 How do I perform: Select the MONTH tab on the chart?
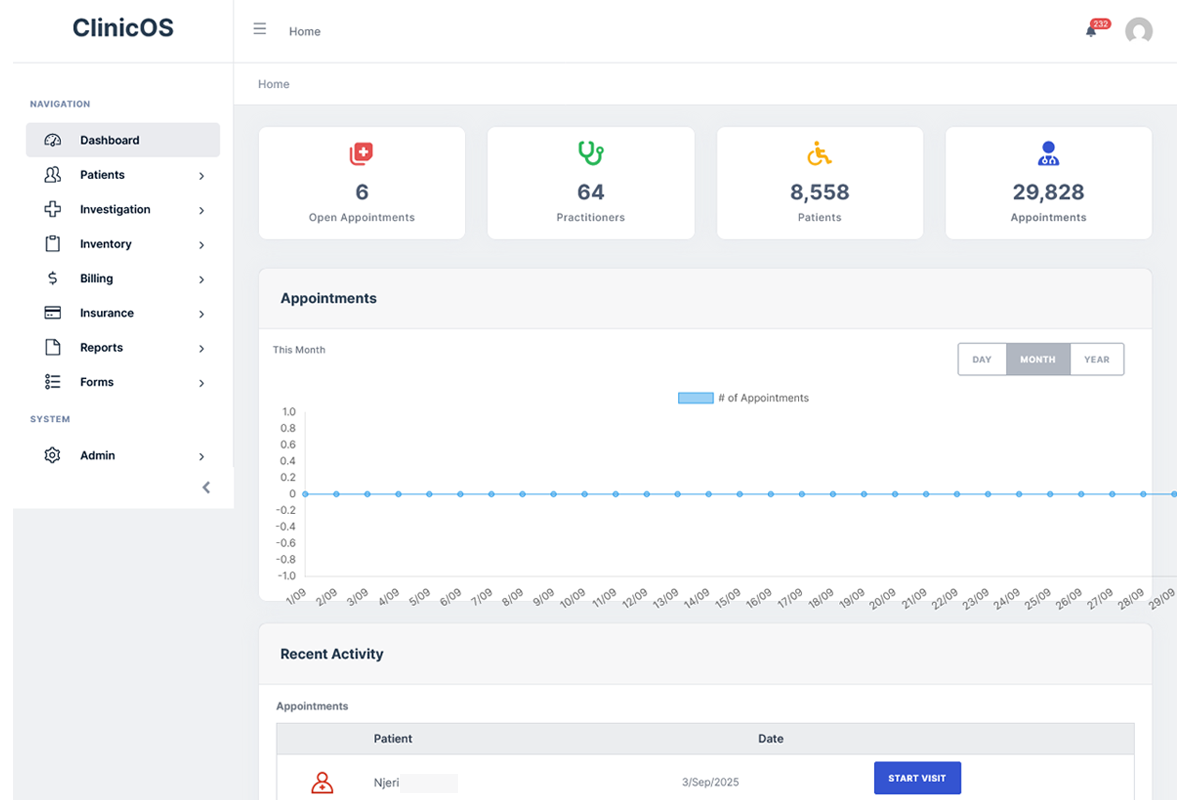pyautogui.click(x=1037, y=359)
